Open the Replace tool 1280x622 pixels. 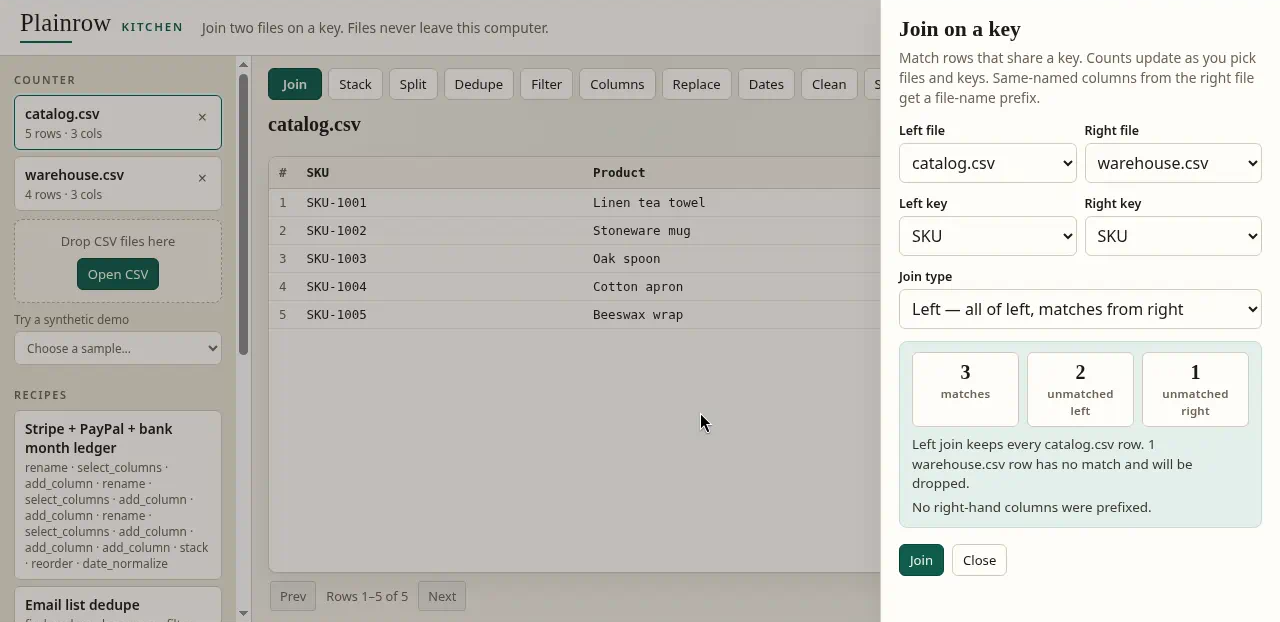click(x=697, y=84)
